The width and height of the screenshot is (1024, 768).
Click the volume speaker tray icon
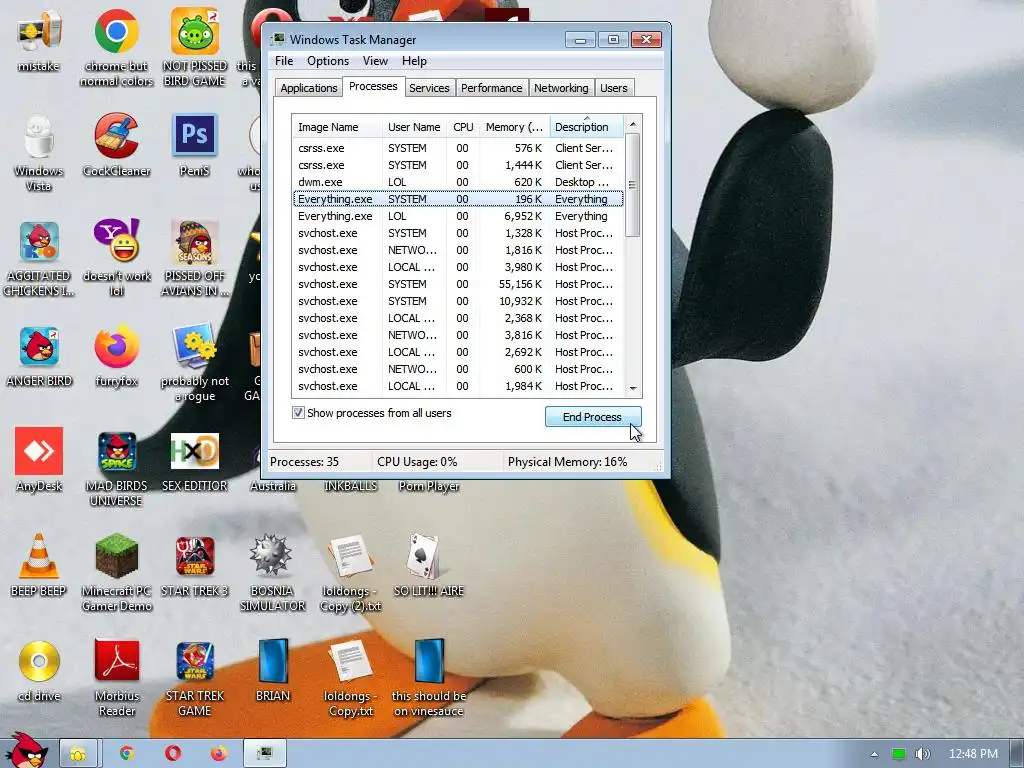(x=922, y=754)
